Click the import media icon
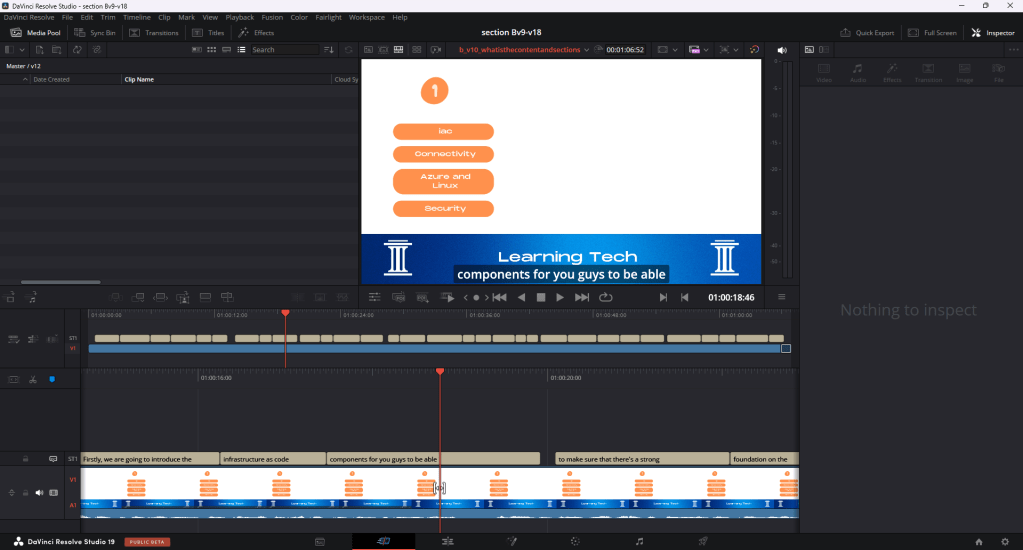The image size is (1023, 550). click(x=39, y=50)
